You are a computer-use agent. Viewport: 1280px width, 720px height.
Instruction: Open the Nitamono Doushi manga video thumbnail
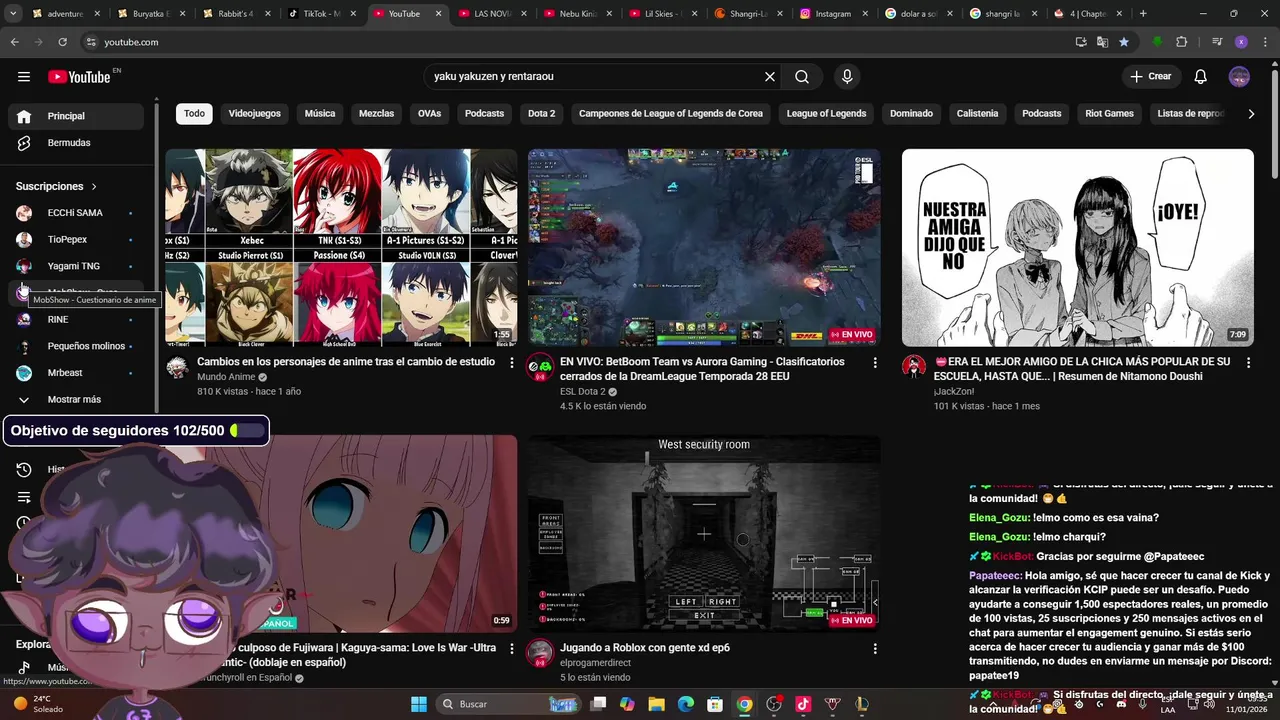pyautogui.click(x=1078, y=248)
